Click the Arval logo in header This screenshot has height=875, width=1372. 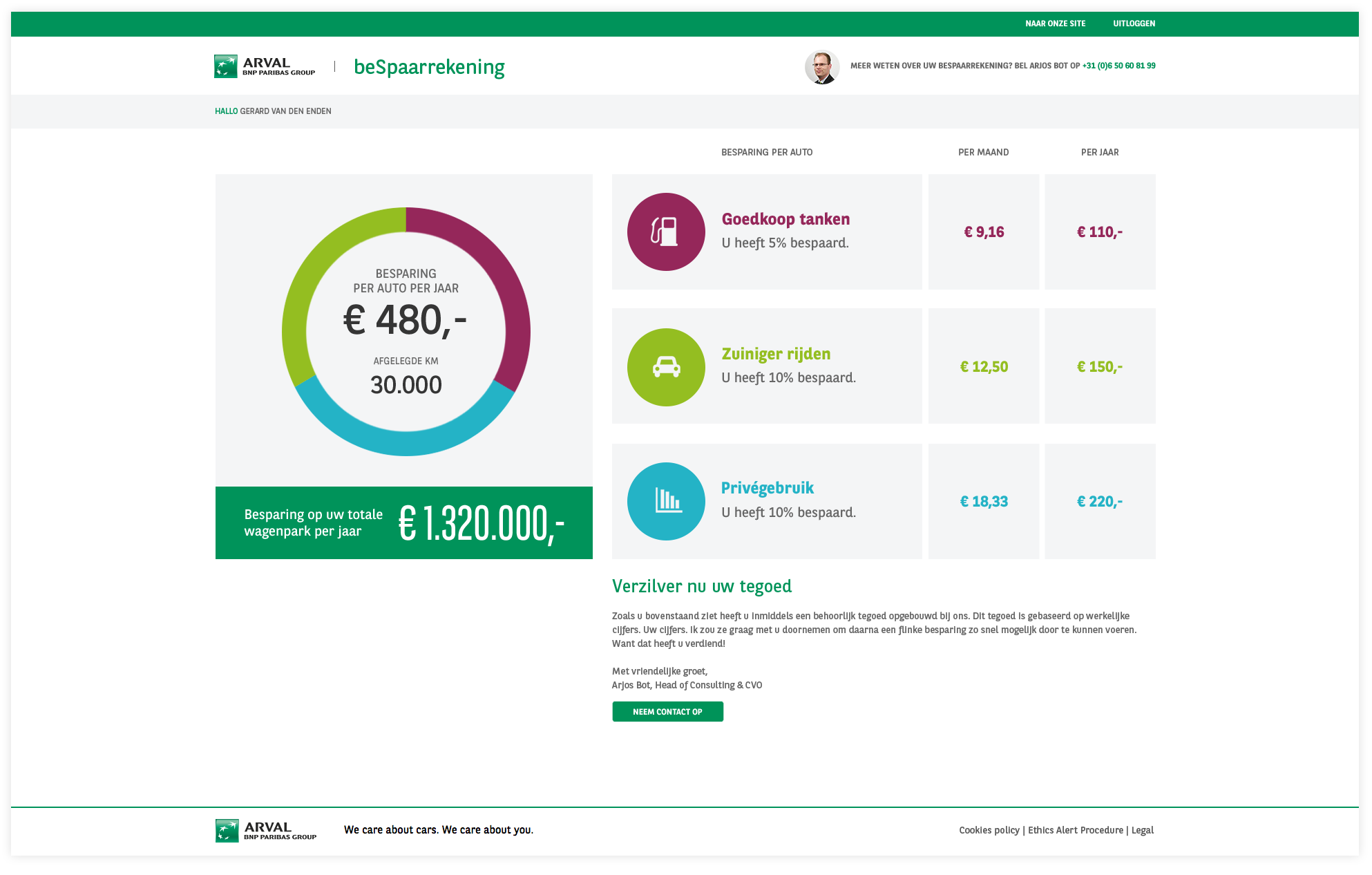pos(265,66)
